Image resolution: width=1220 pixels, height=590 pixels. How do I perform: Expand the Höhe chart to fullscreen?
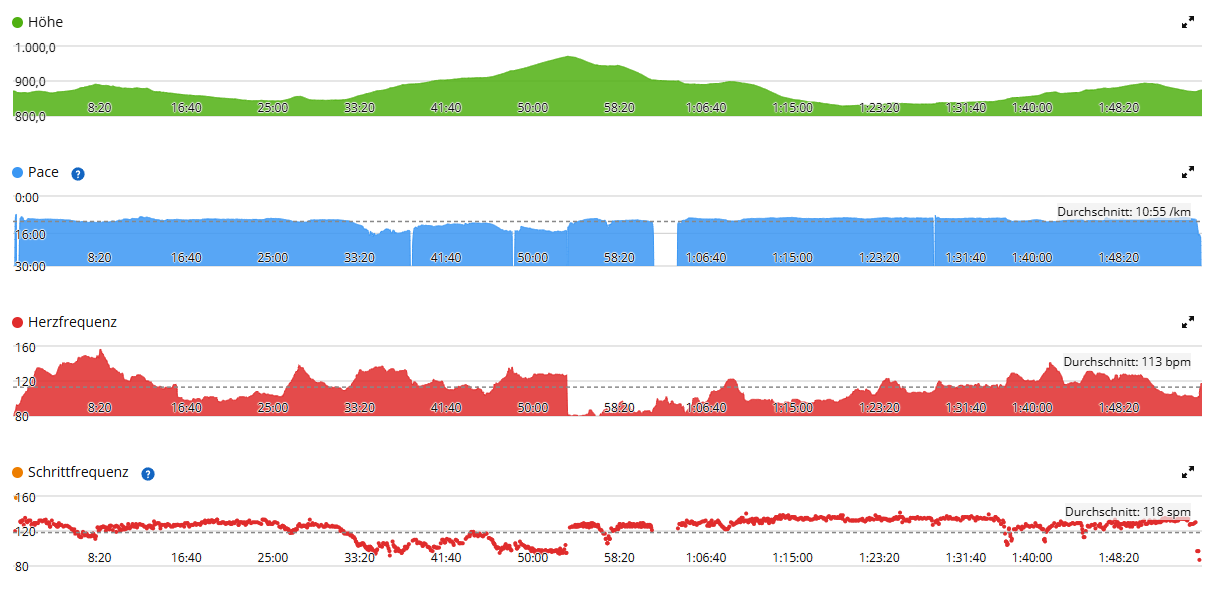point(1188,22)
